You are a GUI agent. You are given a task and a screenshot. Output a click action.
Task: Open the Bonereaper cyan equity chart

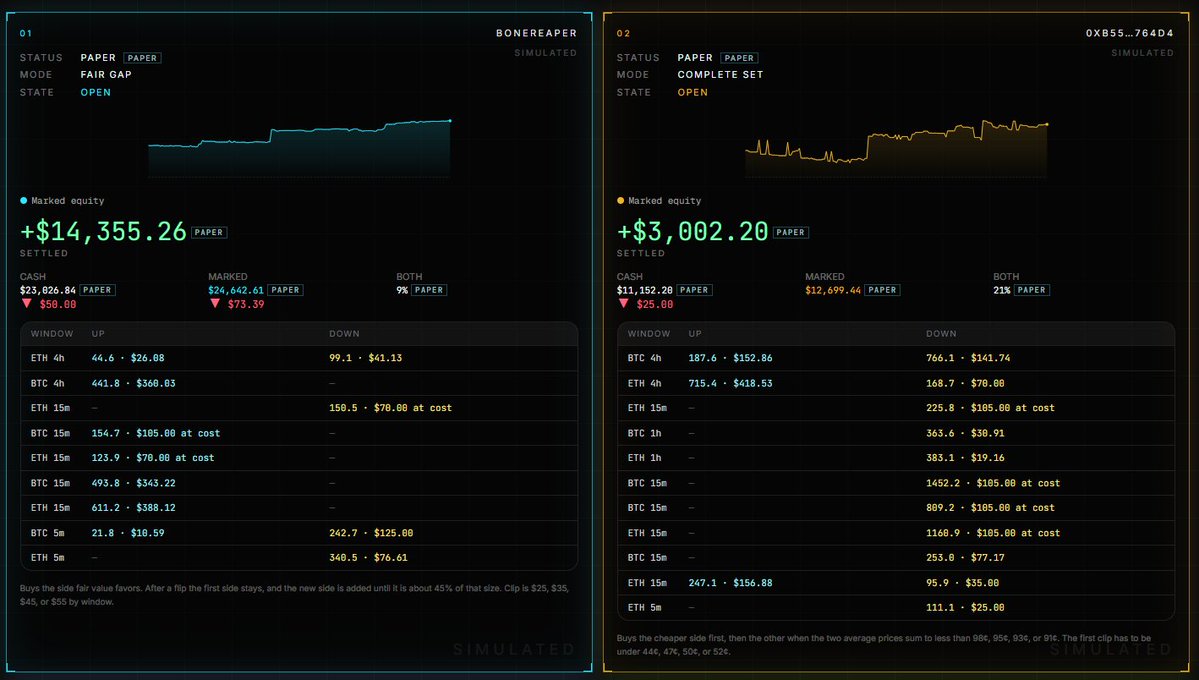299,148
